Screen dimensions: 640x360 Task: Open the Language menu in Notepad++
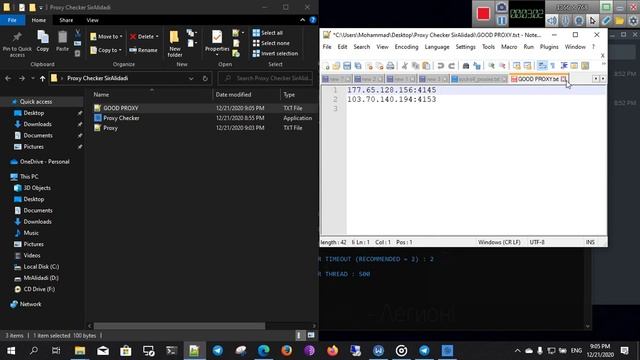[x=437, y=47]
